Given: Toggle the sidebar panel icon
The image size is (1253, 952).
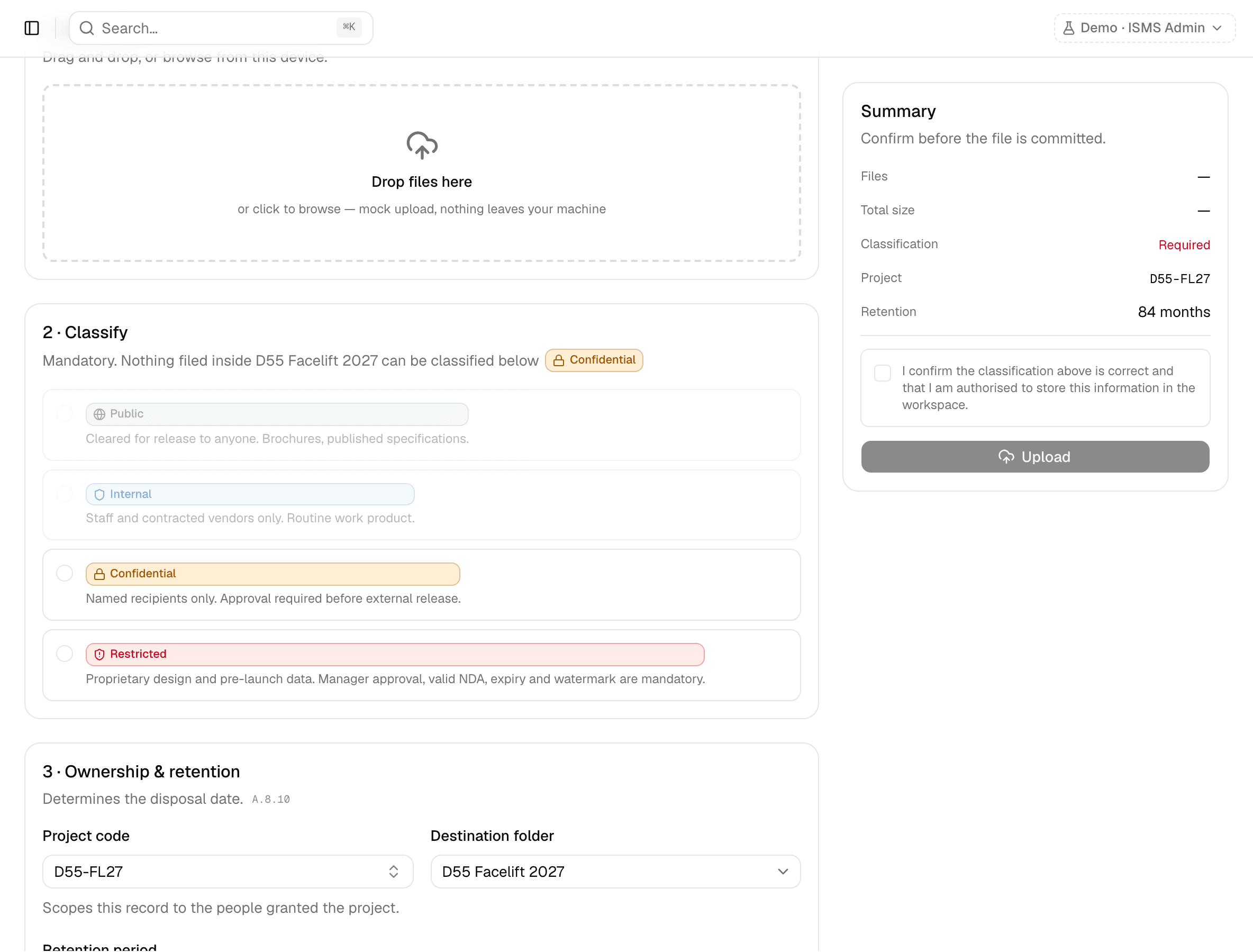Looking at the screenshot, I should tap(32, 28).
